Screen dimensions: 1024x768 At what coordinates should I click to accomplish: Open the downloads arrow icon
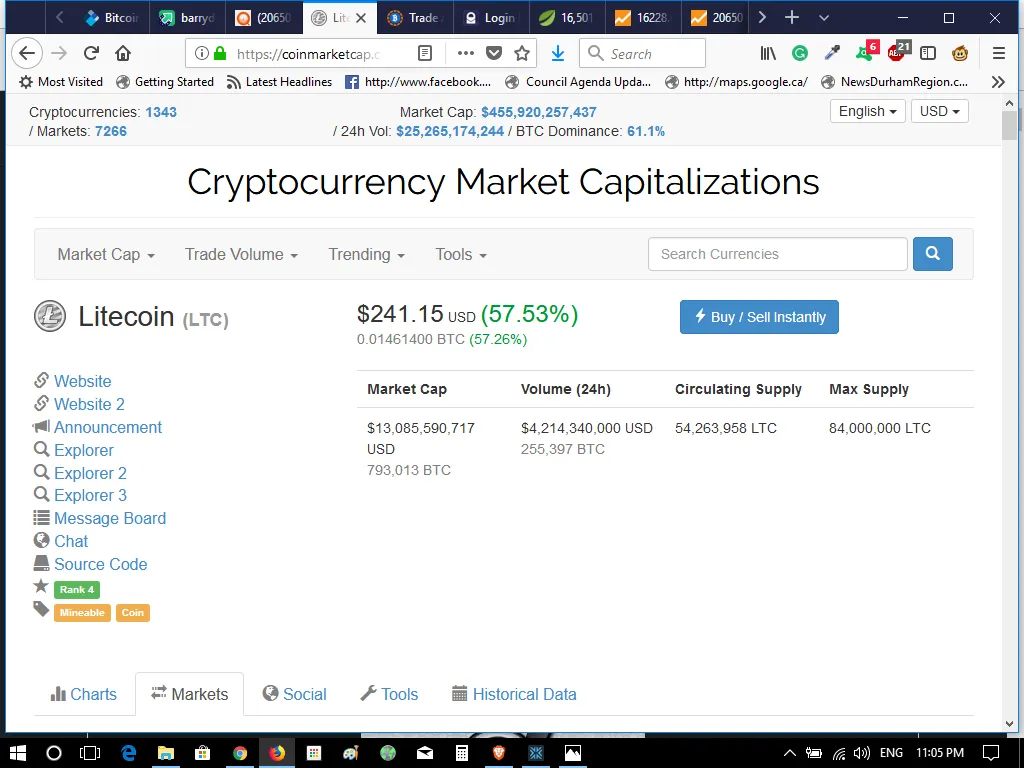click(558, 54)
